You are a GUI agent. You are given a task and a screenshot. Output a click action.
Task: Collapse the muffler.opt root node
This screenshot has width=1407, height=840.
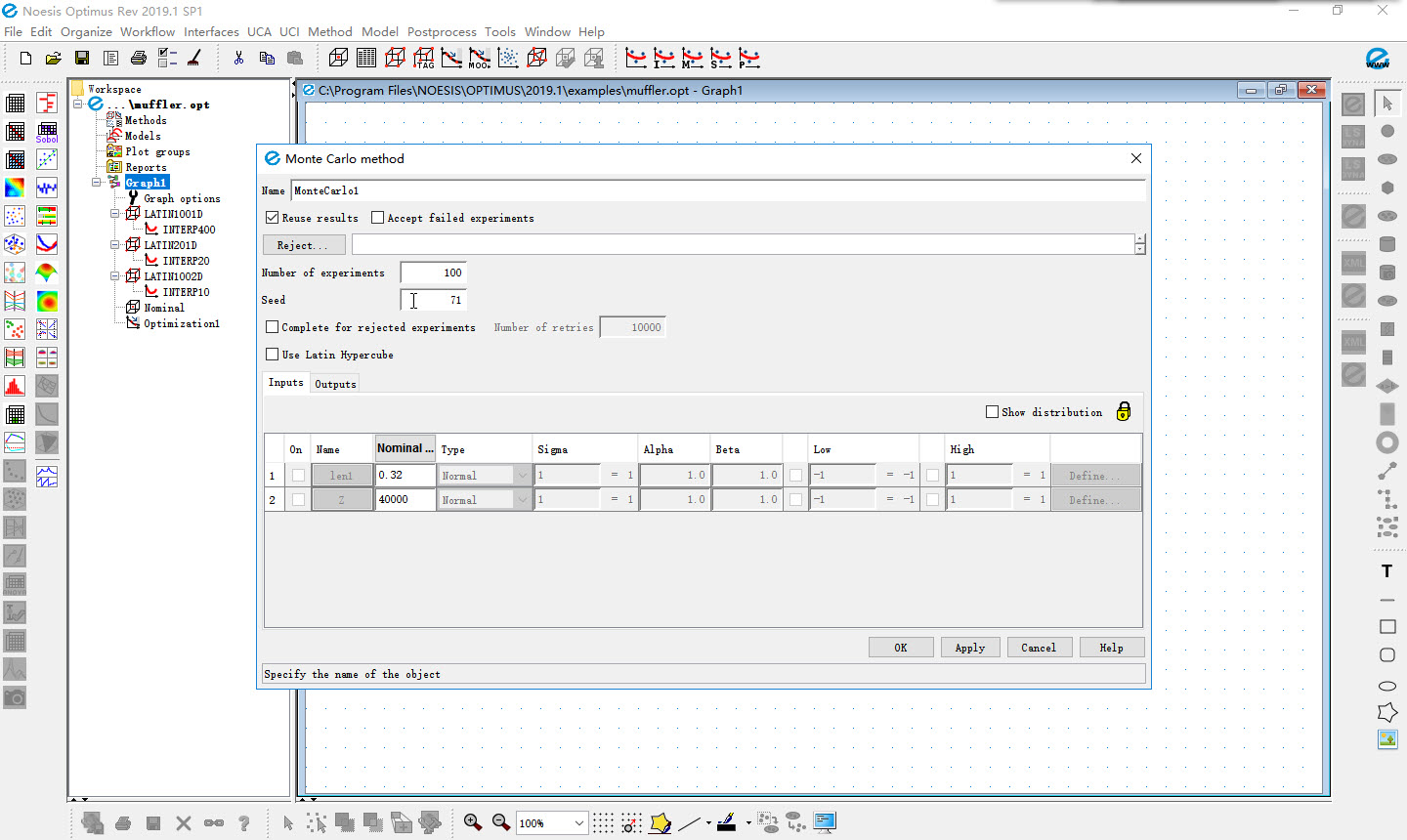(78, 105)
